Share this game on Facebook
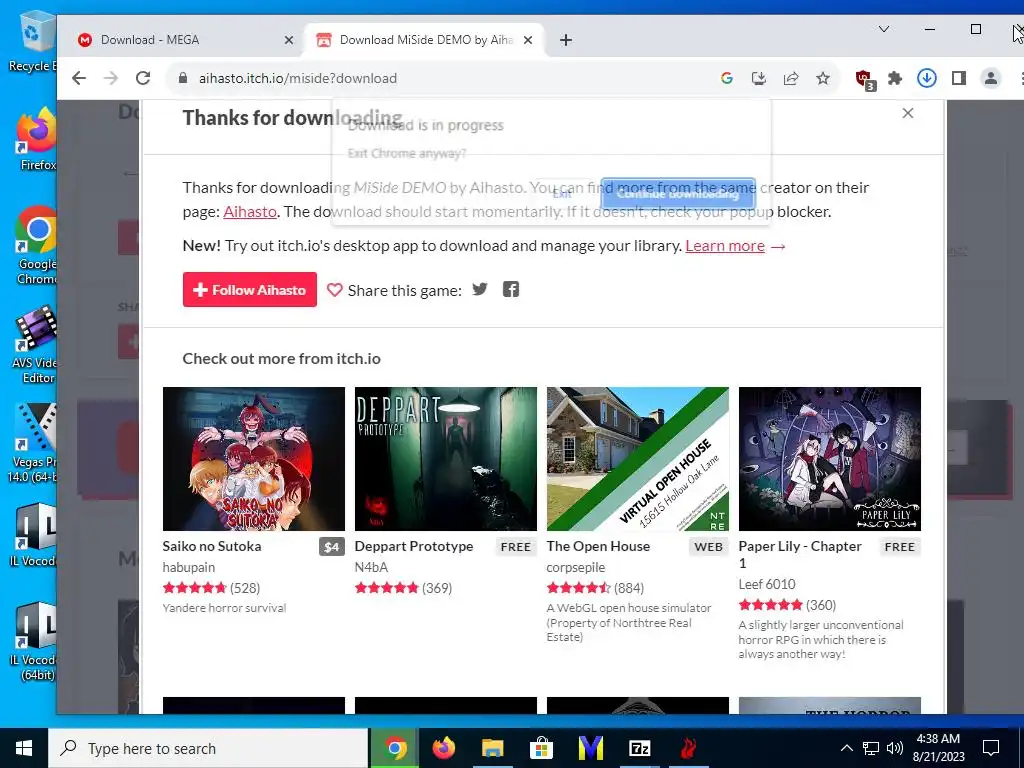 coord(511,289)
